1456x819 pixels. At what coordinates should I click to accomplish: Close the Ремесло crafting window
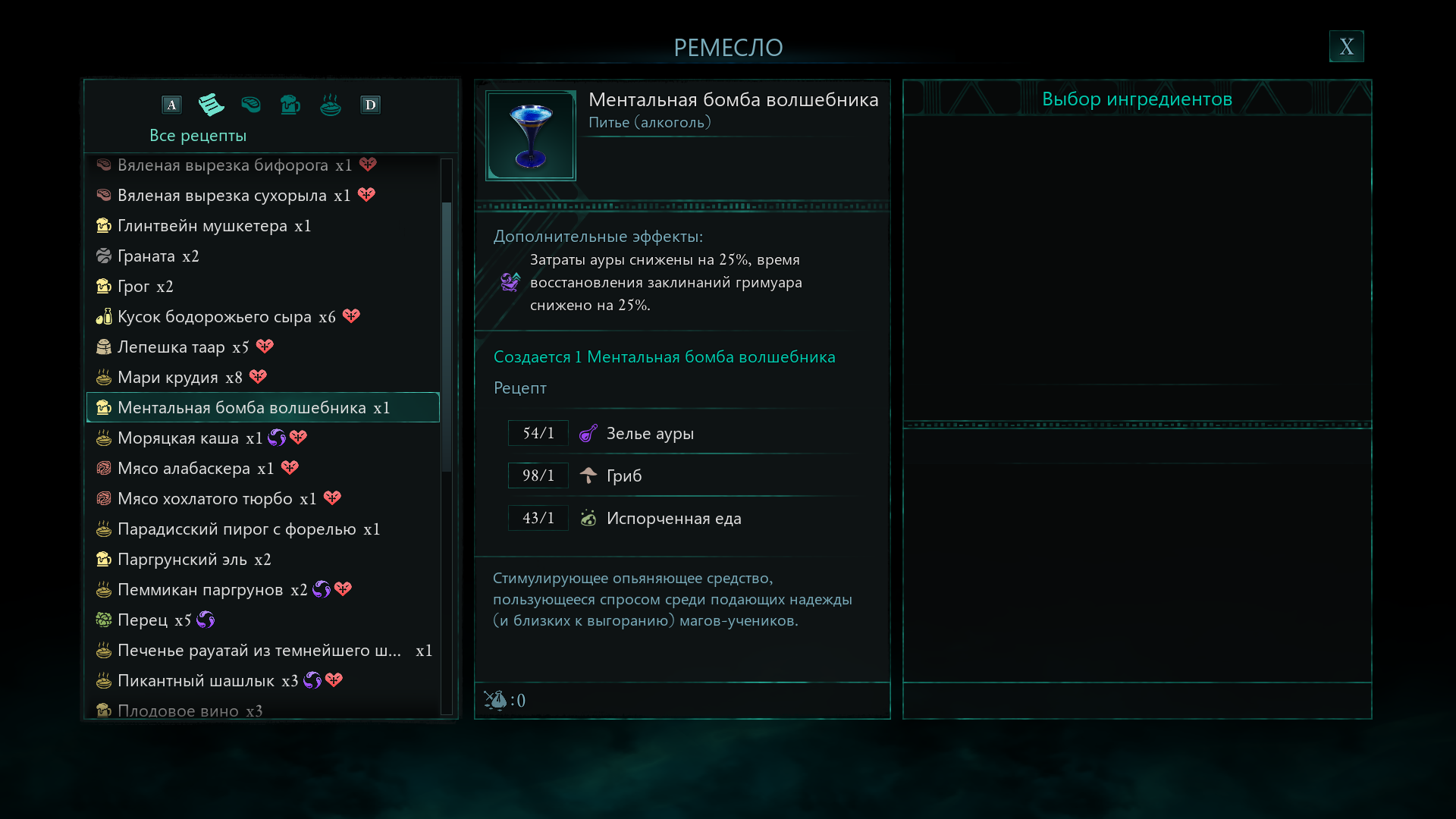pos(1346,46)
